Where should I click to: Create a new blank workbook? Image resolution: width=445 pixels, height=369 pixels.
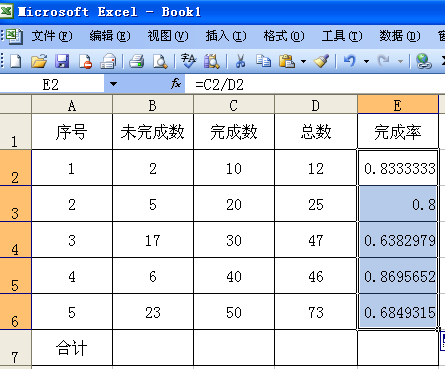click(x=16, y=61)
